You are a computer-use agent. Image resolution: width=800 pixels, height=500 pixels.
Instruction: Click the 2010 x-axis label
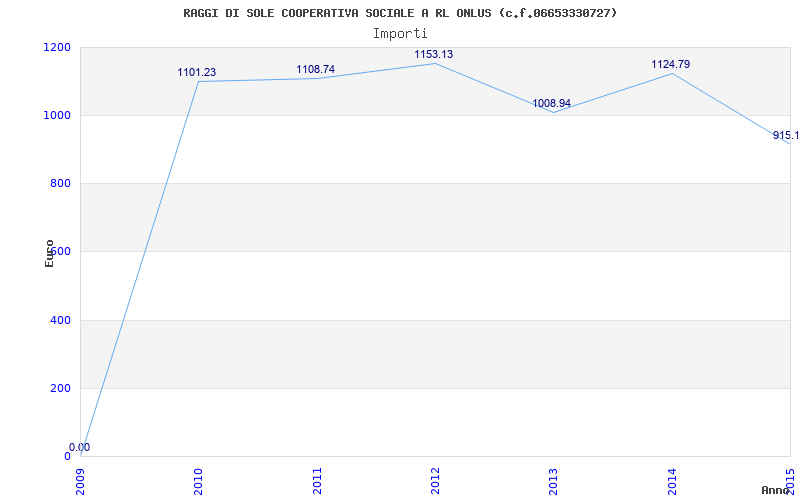pos(199,481)
